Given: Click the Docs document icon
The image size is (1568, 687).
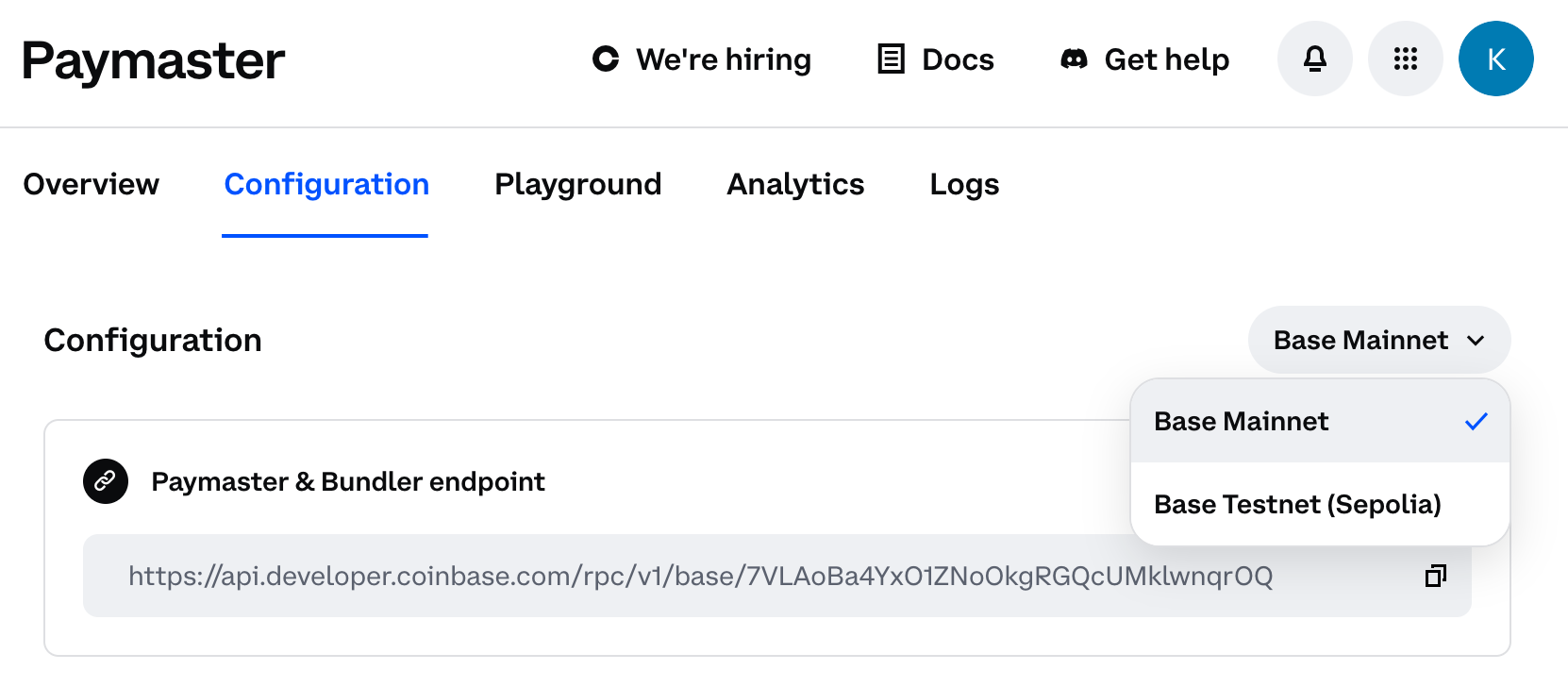Looking at the screenshot, I should coord(891,59).
